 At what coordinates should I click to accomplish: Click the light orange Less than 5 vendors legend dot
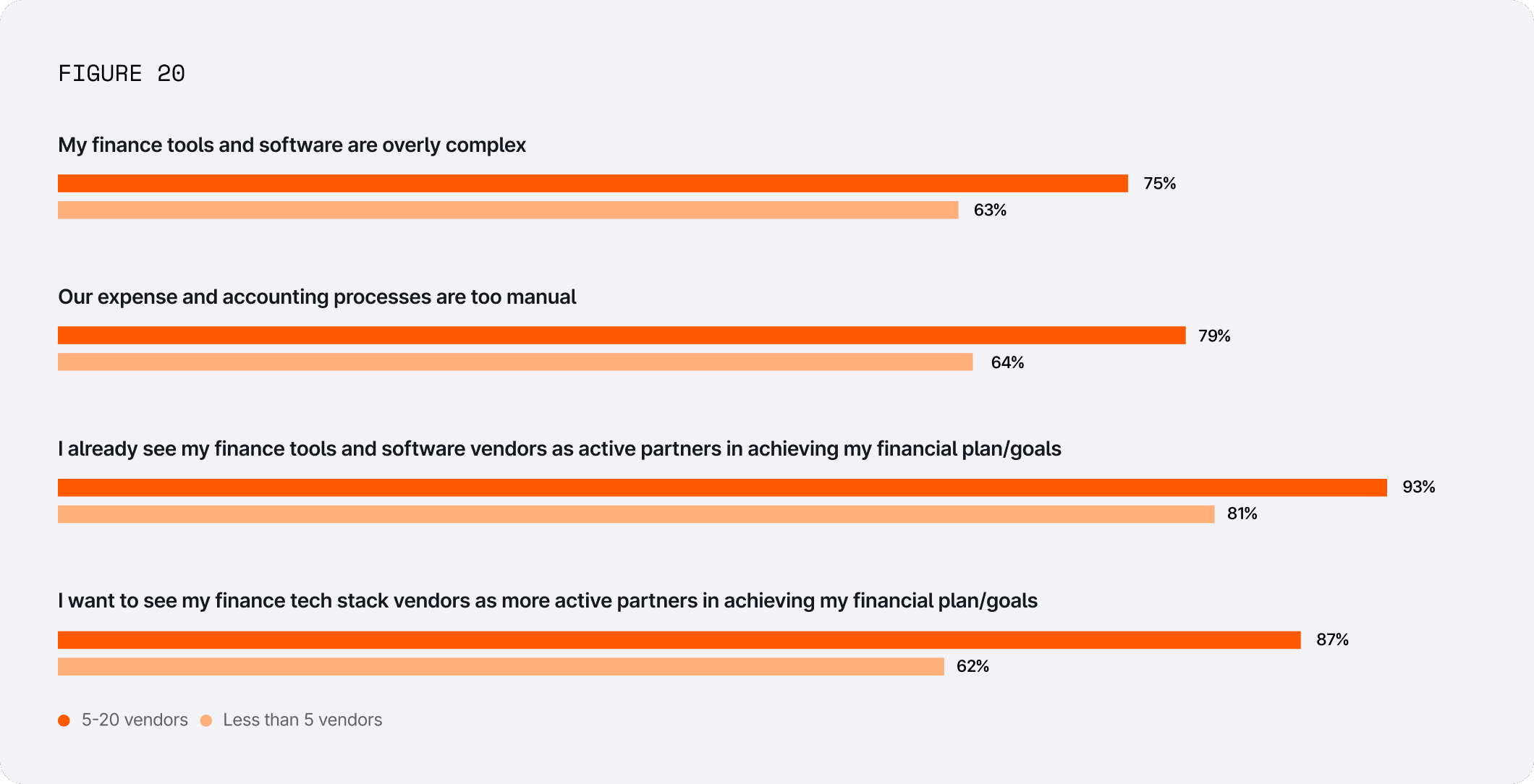(206, 720)
